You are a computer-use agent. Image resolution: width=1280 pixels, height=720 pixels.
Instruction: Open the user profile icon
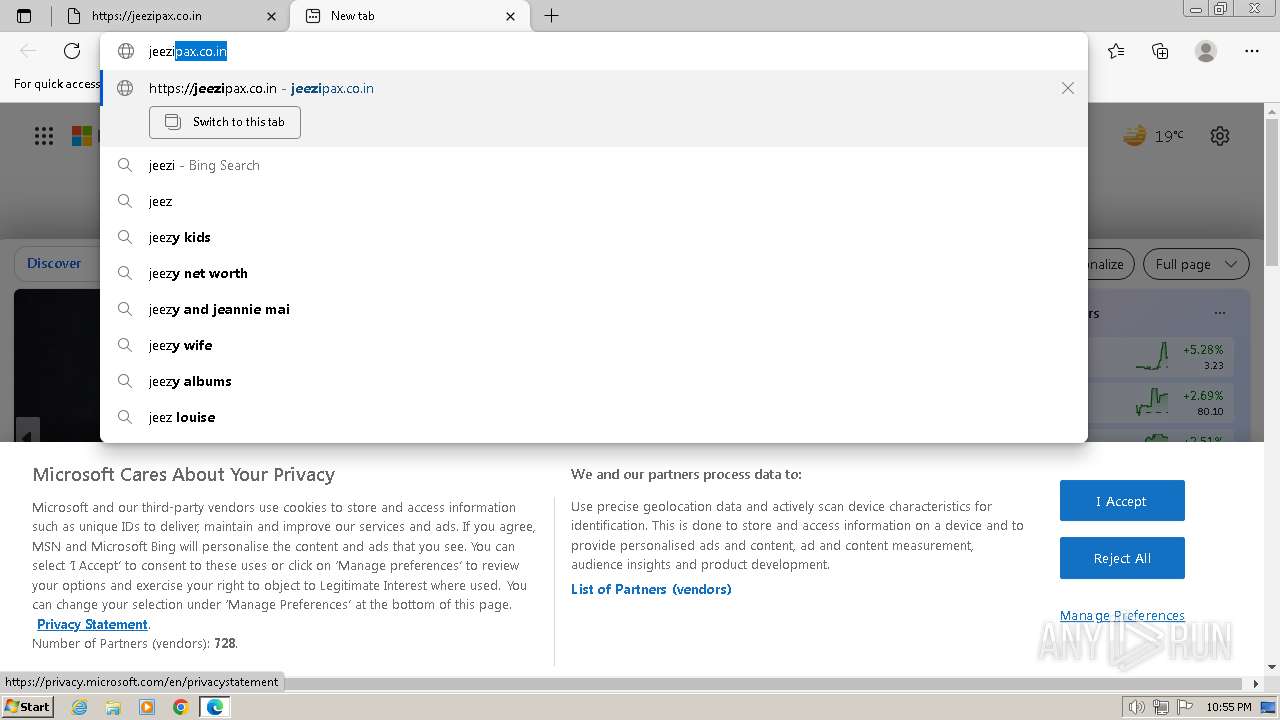pos(1206,51)
